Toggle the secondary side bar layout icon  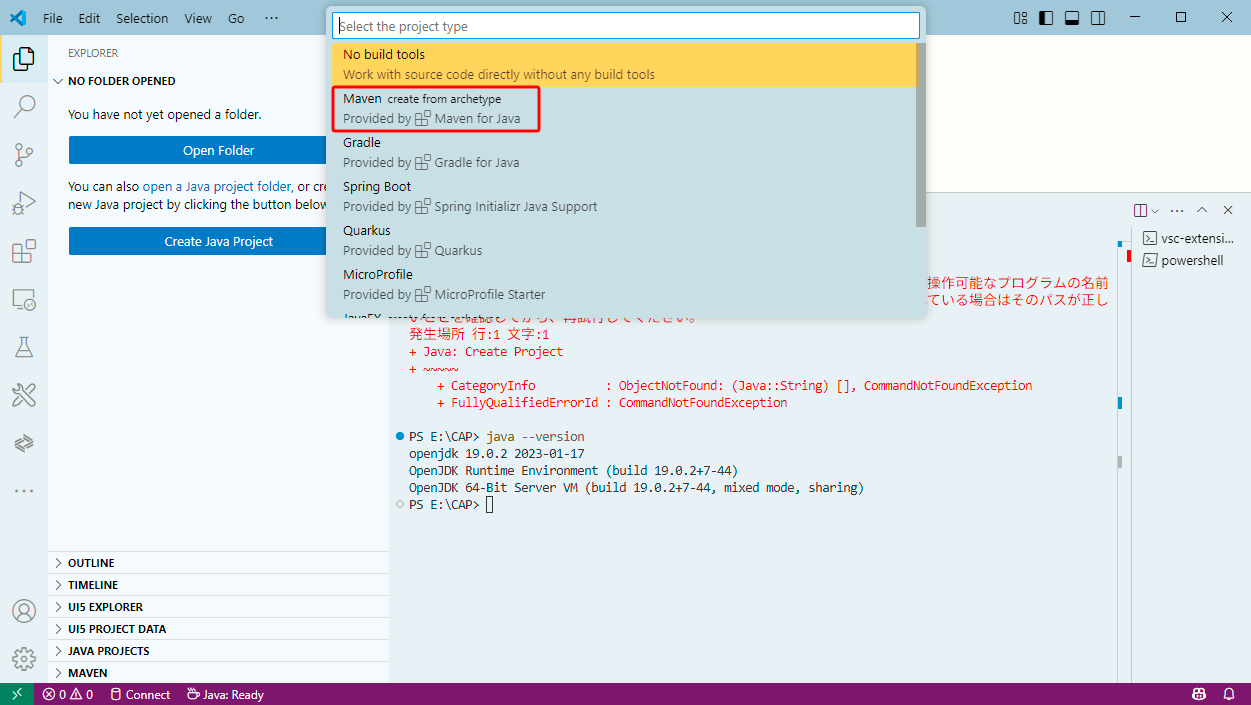click(1098, 18)
